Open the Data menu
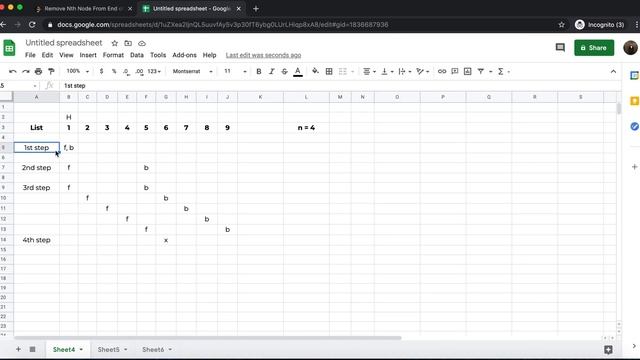Image resolution: width=640 pixels, height=360 pixels. point(137,55)
